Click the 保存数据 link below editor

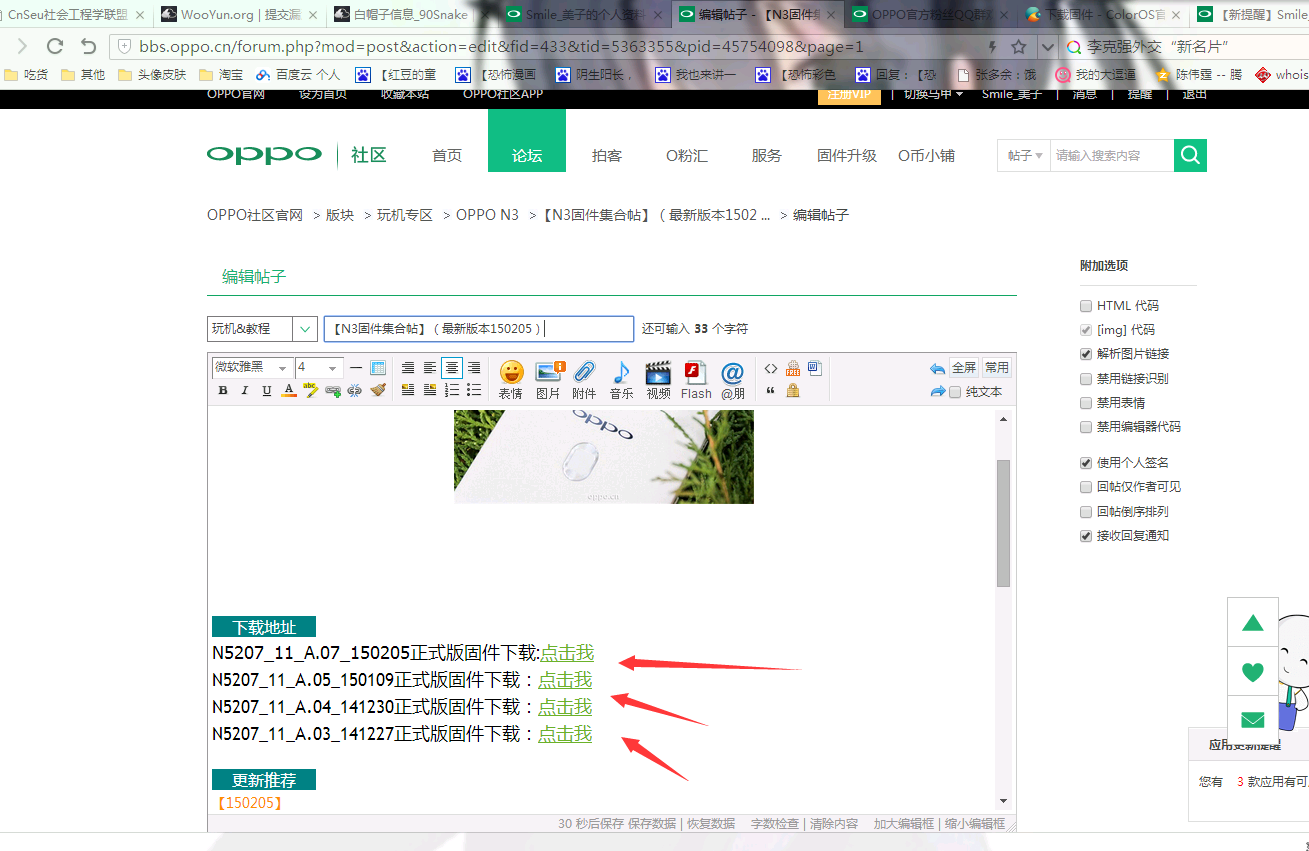click(652, 824)
